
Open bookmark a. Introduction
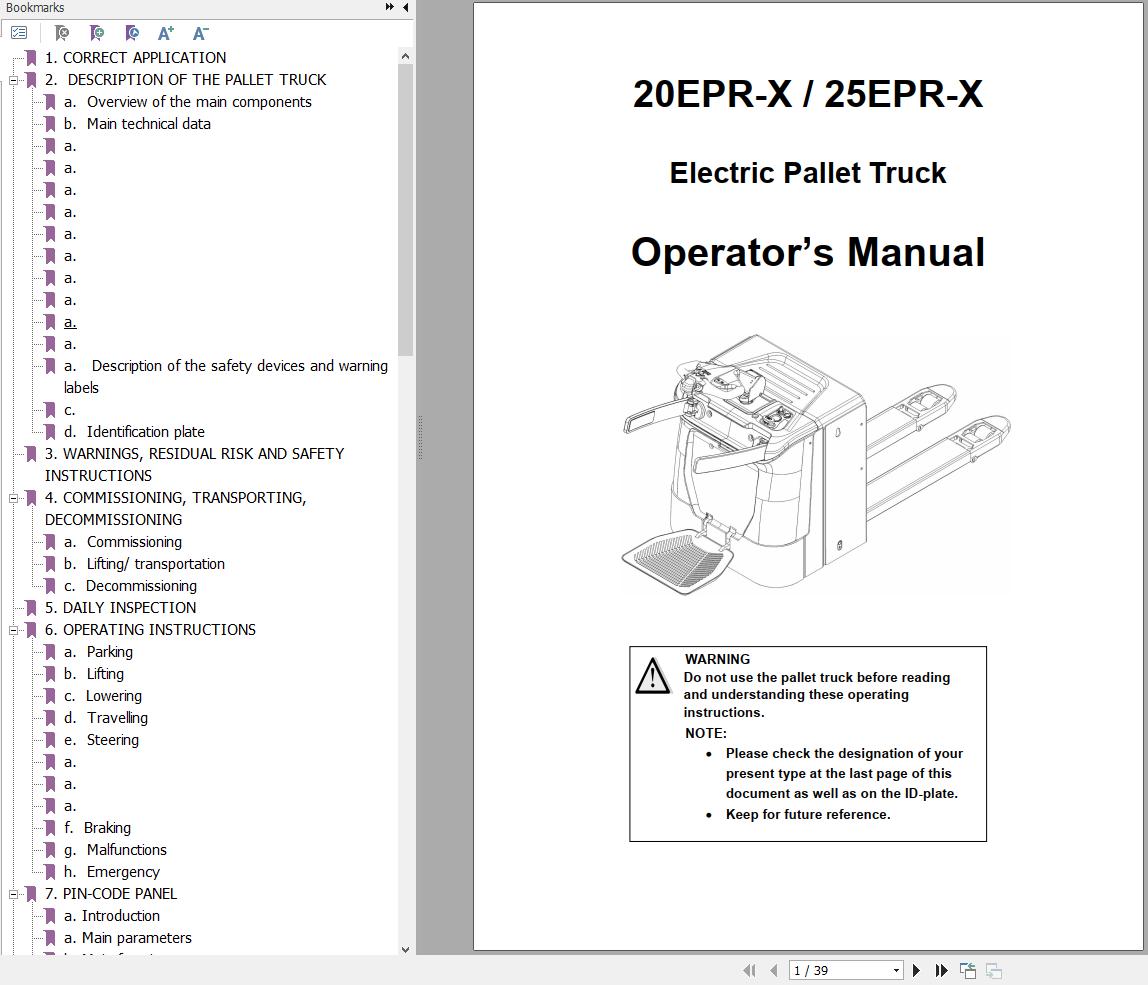tap(111, 916)
